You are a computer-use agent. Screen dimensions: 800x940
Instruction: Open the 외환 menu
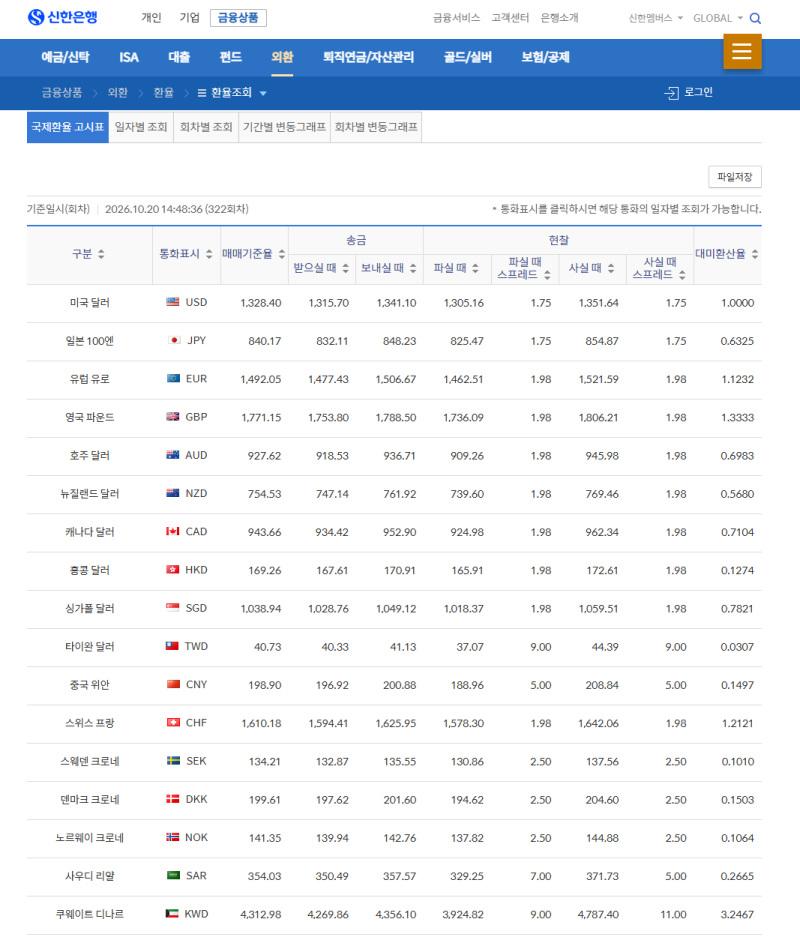[282, 58]
